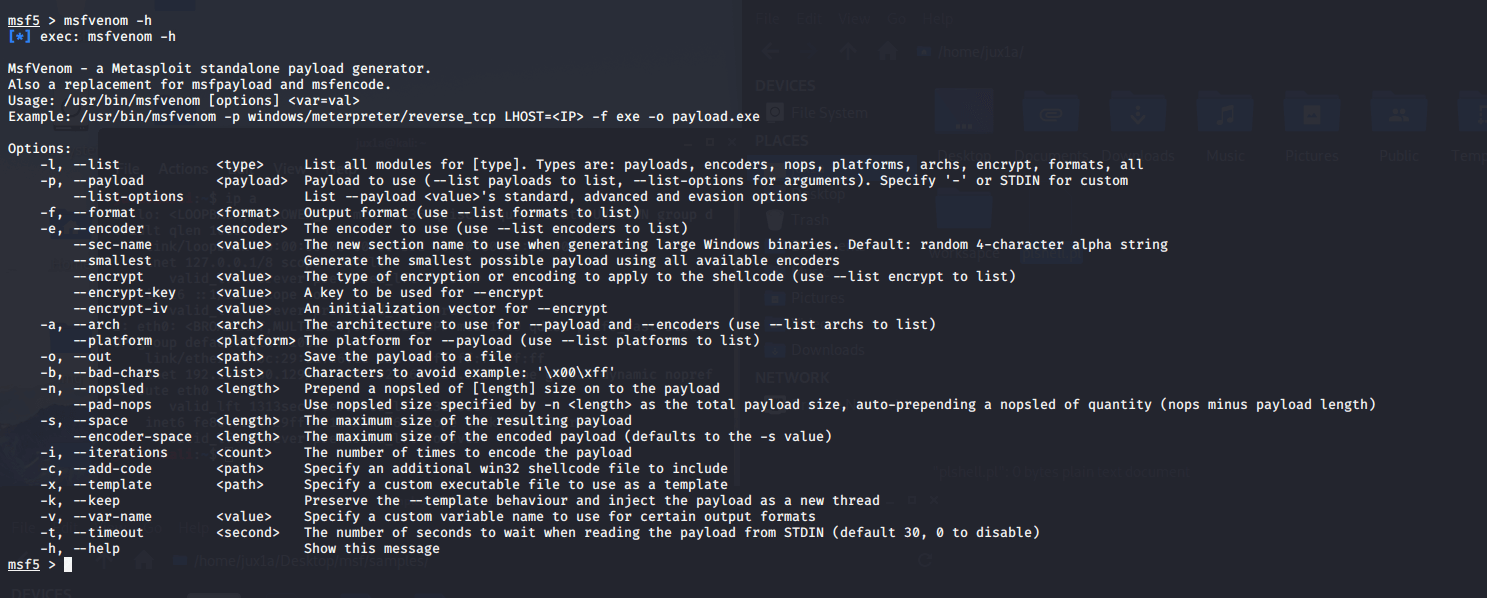Image resolution: width=1487 pixels, height=598 pixels.
Task: Click the --encoder option text
Action: click(x=109, y=229)
